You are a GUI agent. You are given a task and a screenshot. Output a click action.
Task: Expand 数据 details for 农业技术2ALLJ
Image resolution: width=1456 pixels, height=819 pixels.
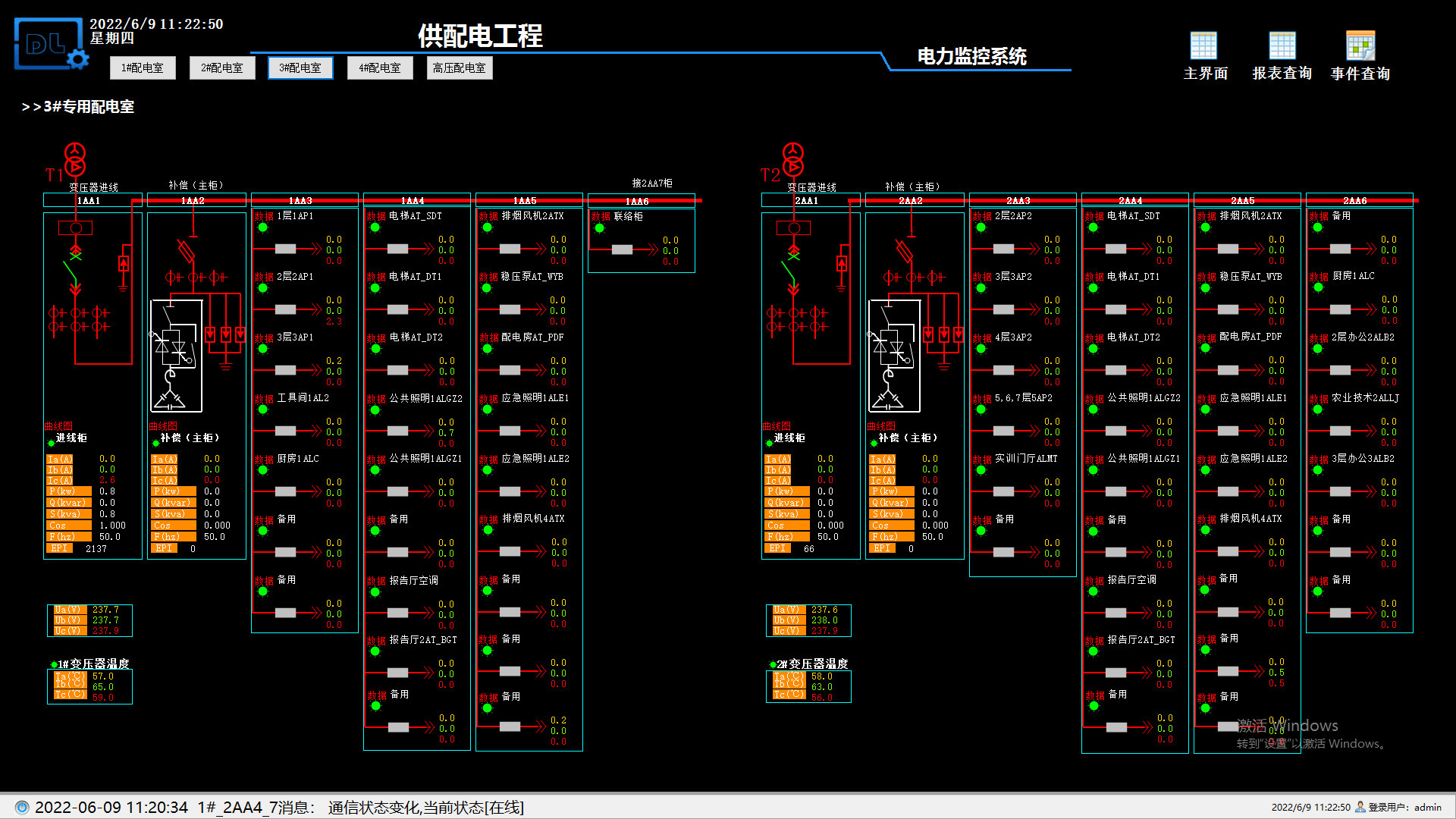click(1318, 399)
